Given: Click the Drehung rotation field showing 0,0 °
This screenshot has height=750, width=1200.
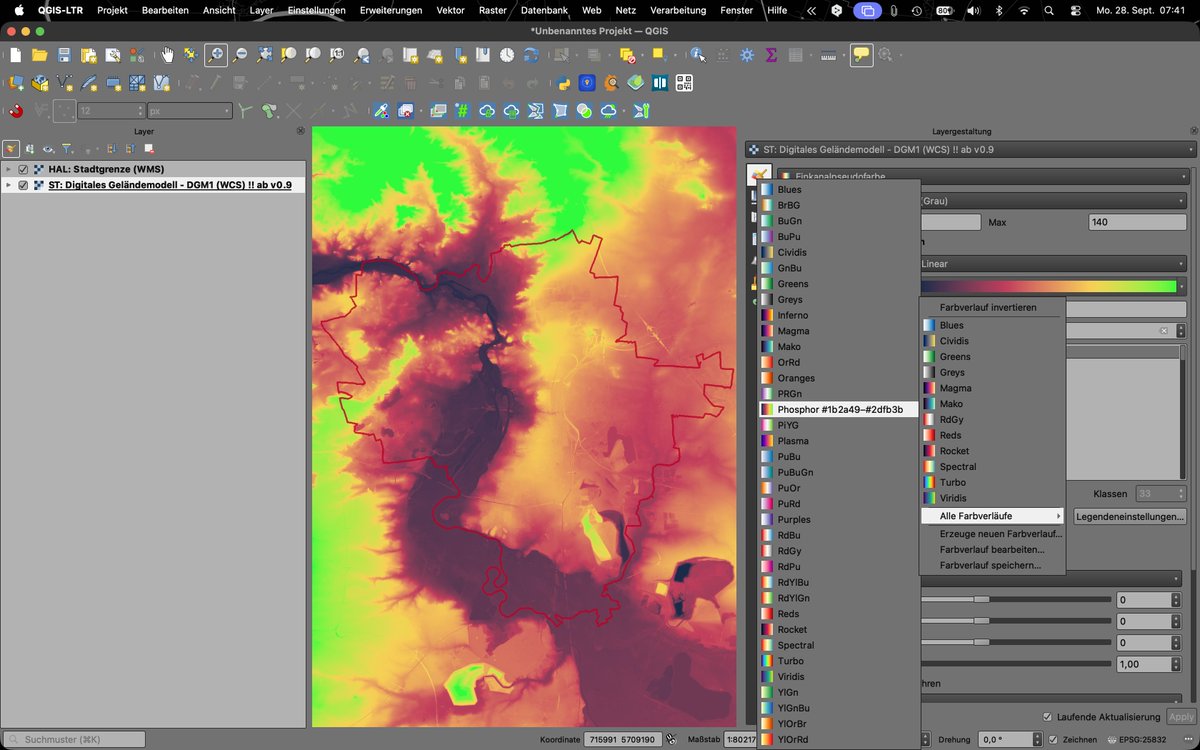Looking at the screenshot, I should pos(1012,740).
